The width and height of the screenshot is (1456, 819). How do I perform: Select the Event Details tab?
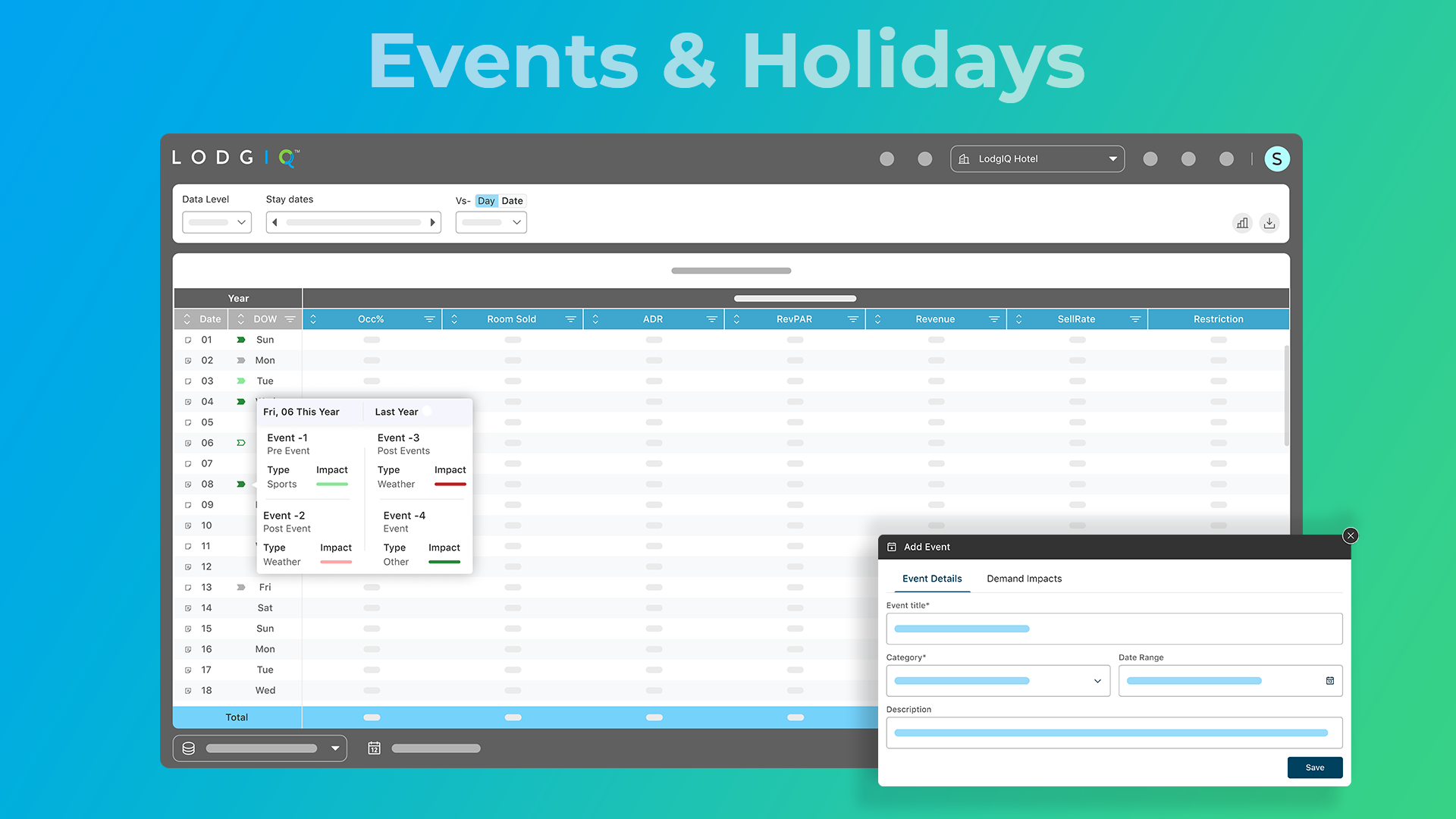point(932,579)
